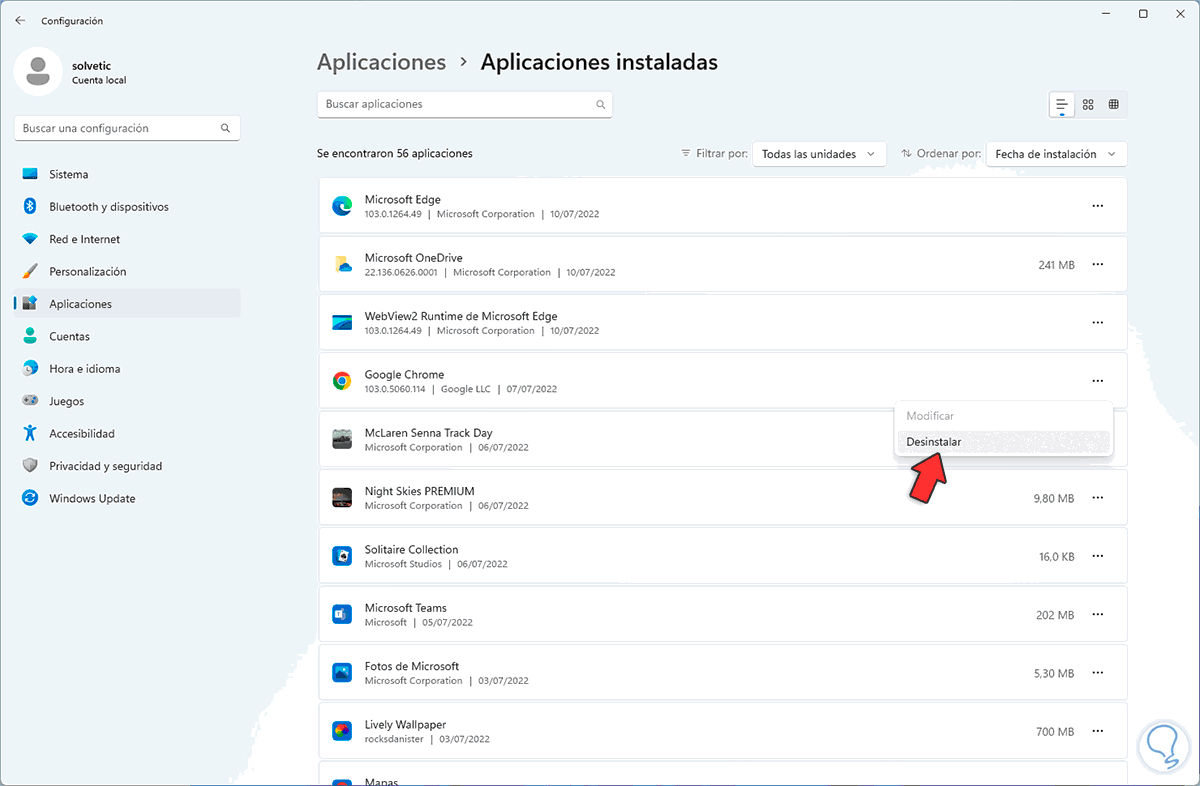Open more options for Solitaire Collection

click(1097, 556)
